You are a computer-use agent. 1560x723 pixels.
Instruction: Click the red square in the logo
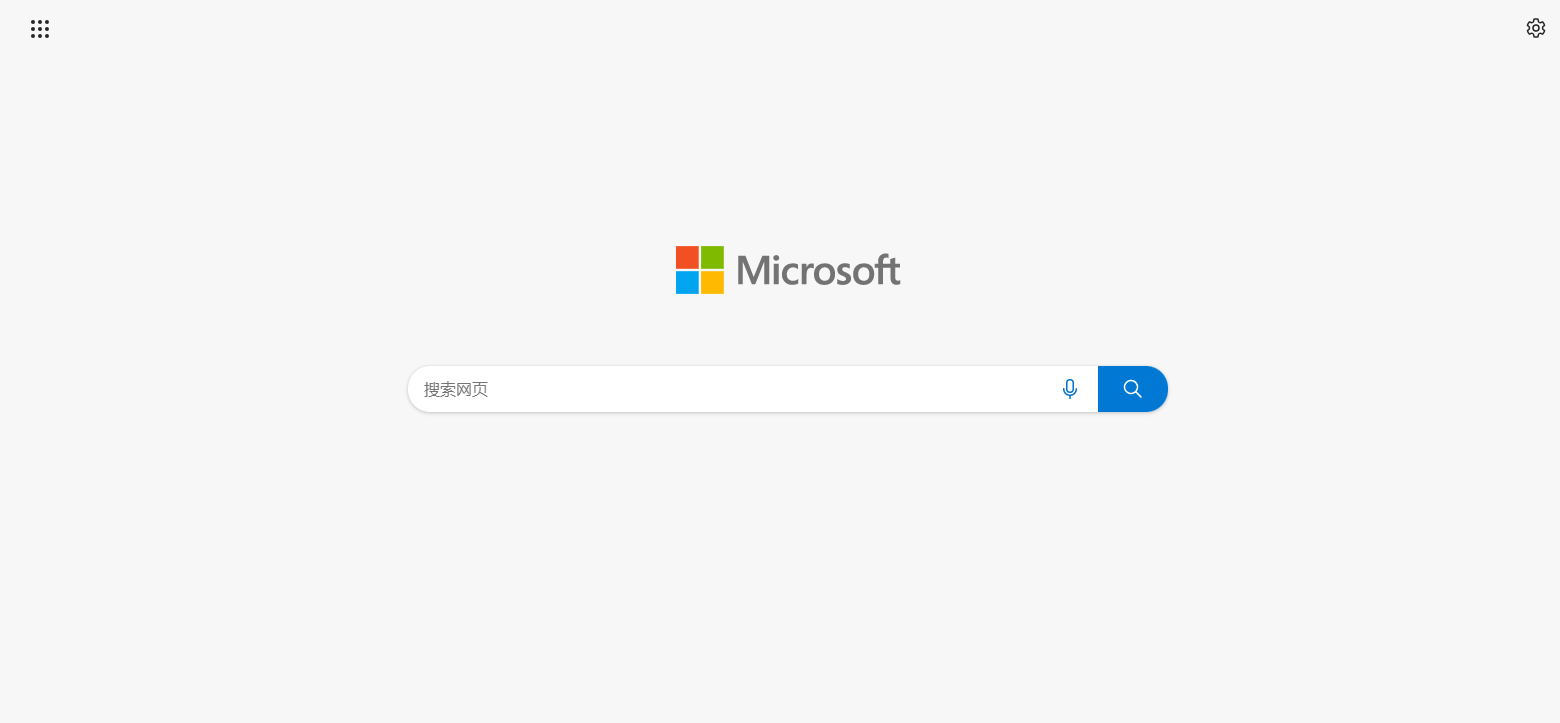point(687,257)
